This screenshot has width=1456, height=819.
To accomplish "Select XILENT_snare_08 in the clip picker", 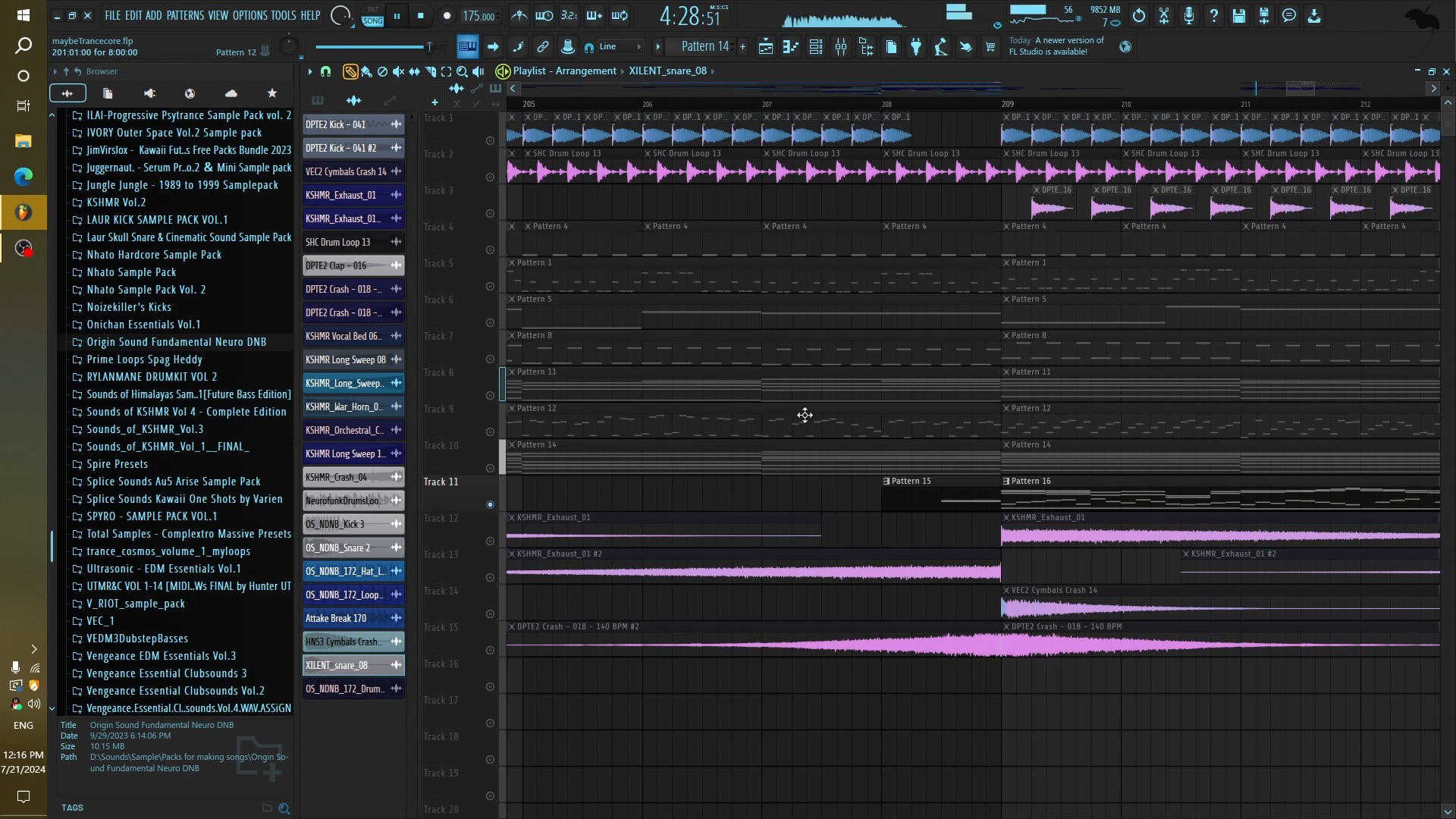I will point(353,666).
